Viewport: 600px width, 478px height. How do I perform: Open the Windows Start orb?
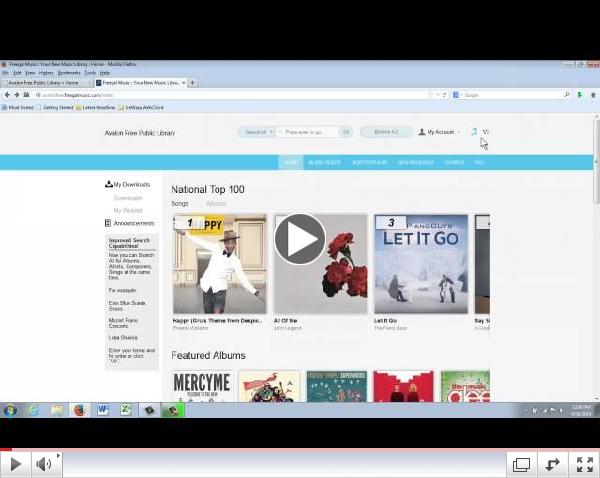[x=10, y=410]
